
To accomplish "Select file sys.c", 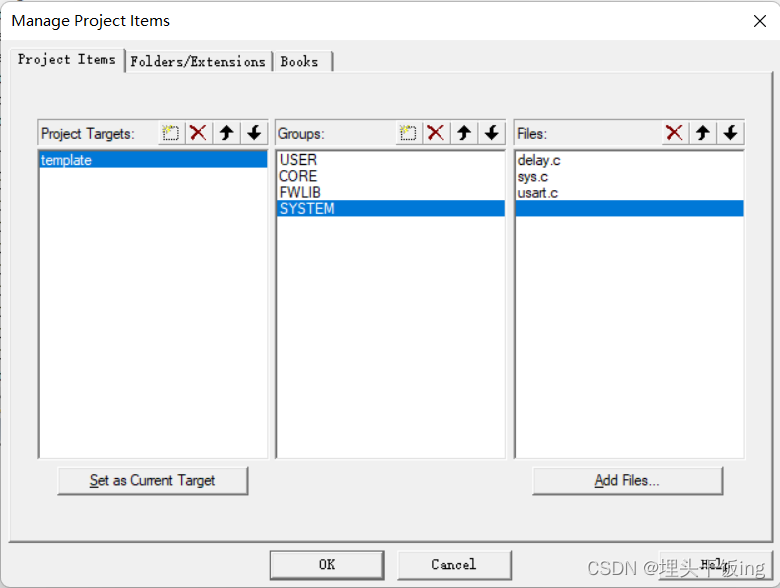I will point(629,177).
